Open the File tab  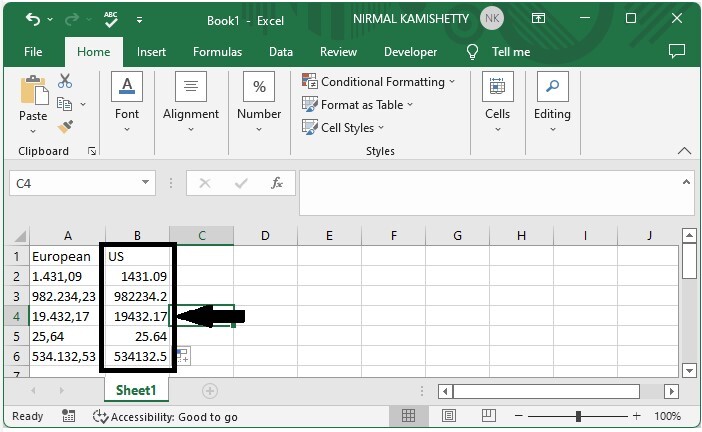click(33, 52)
